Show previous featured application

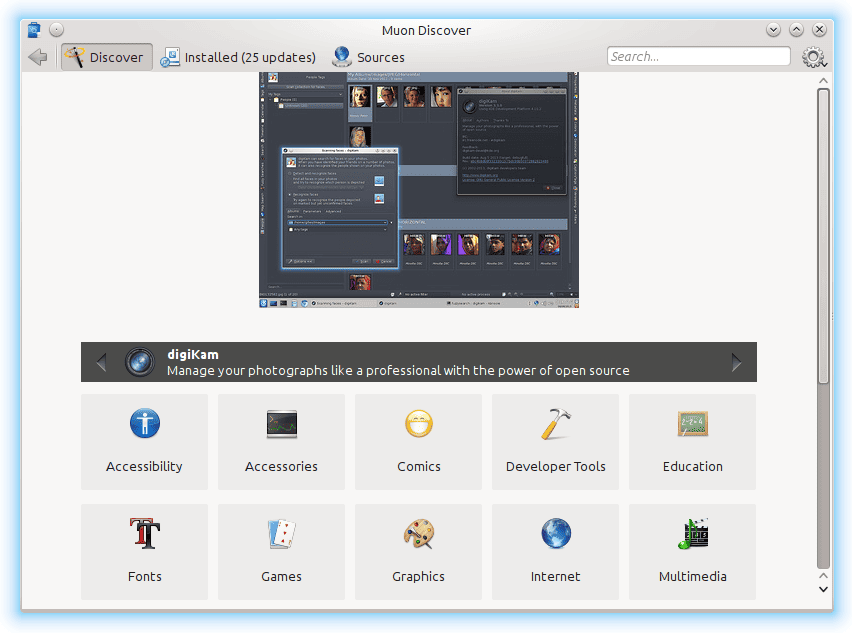101,362
